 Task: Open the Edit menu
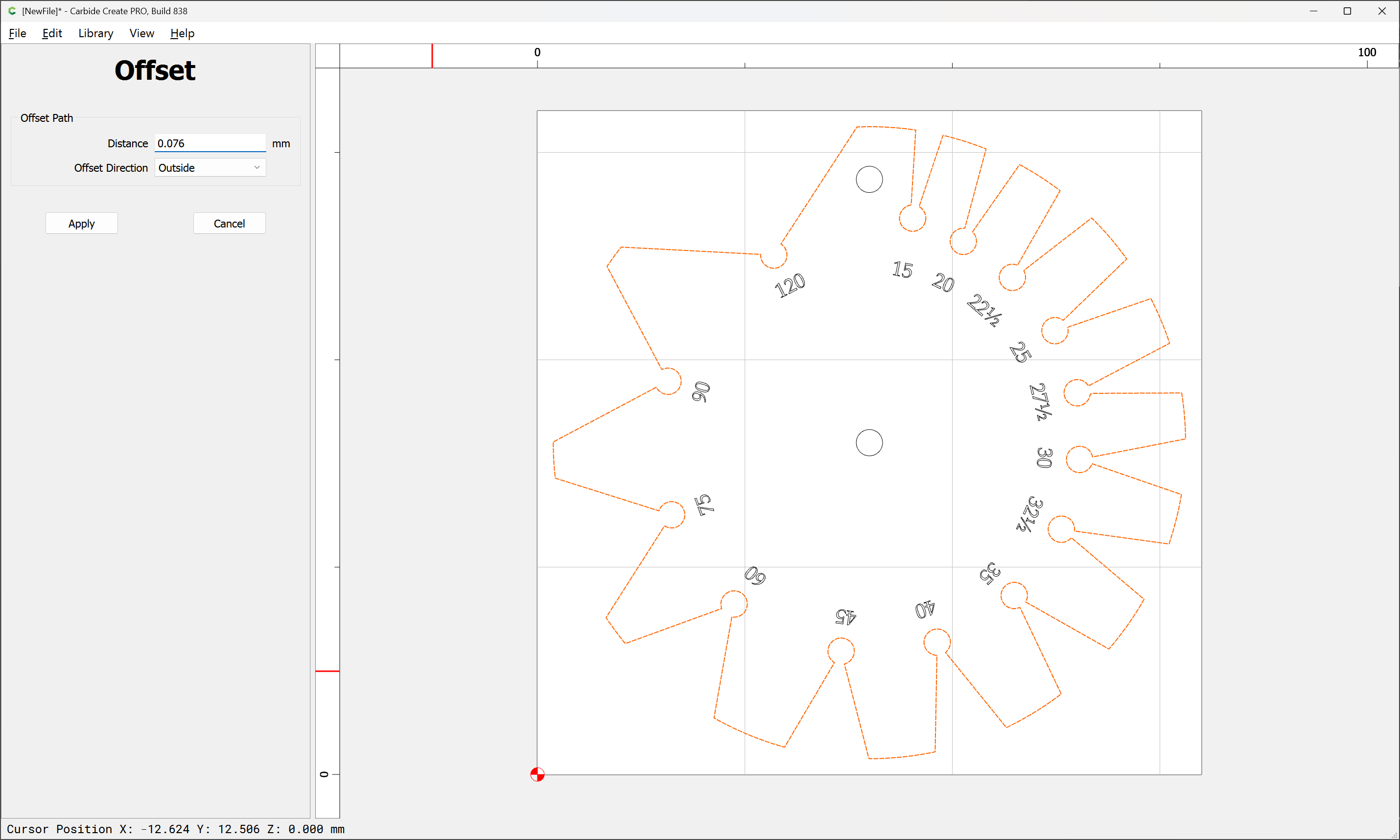(x=52, y=33)
